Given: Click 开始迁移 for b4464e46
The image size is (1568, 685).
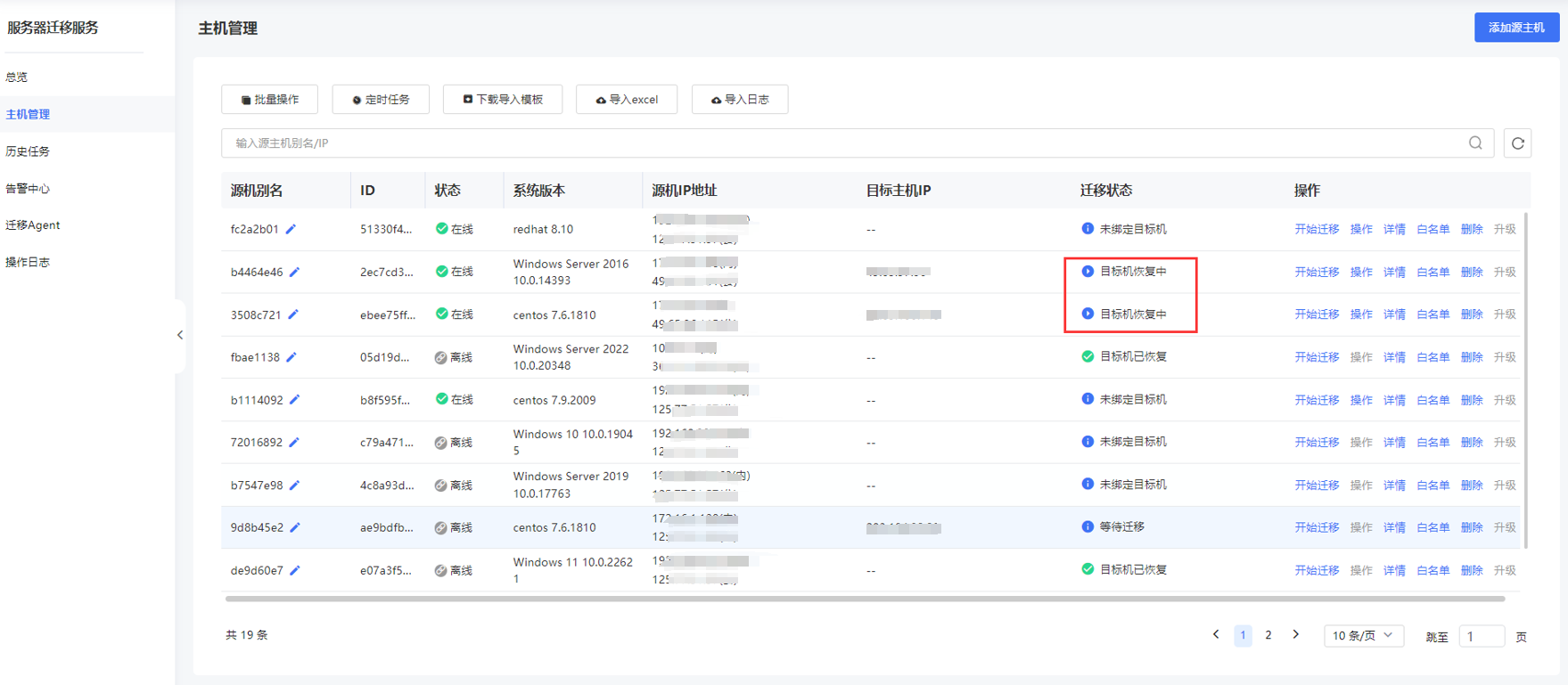Looking at the screenshot, I should pos(1317,272).
